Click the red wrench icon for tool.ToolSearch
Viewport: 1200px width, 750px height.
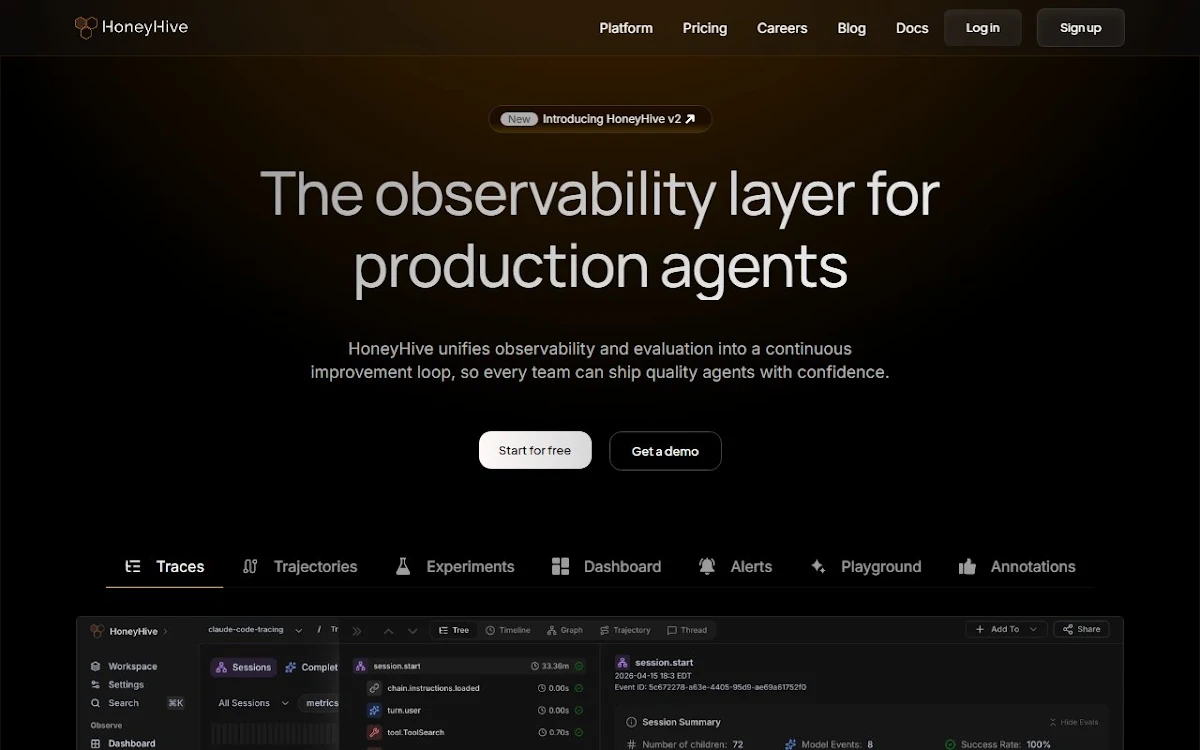(x=374, y=732)
